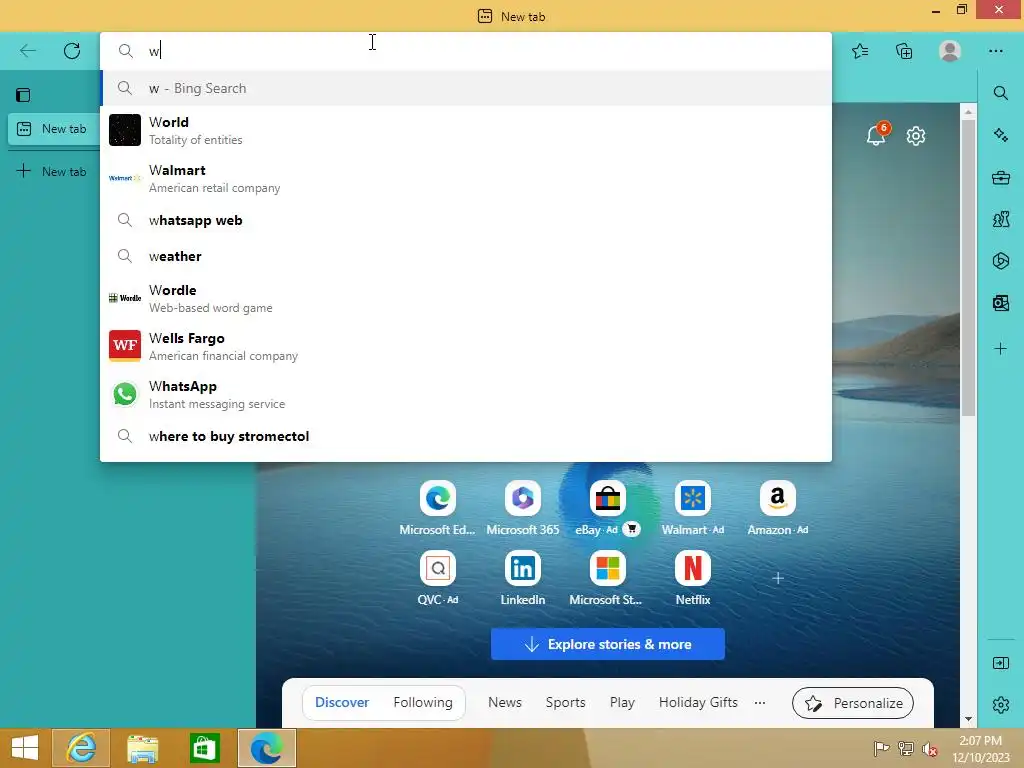Open page settings gear icon
Image resolution: width=1024 pixels, height=768 pixels.
point(916,136)
